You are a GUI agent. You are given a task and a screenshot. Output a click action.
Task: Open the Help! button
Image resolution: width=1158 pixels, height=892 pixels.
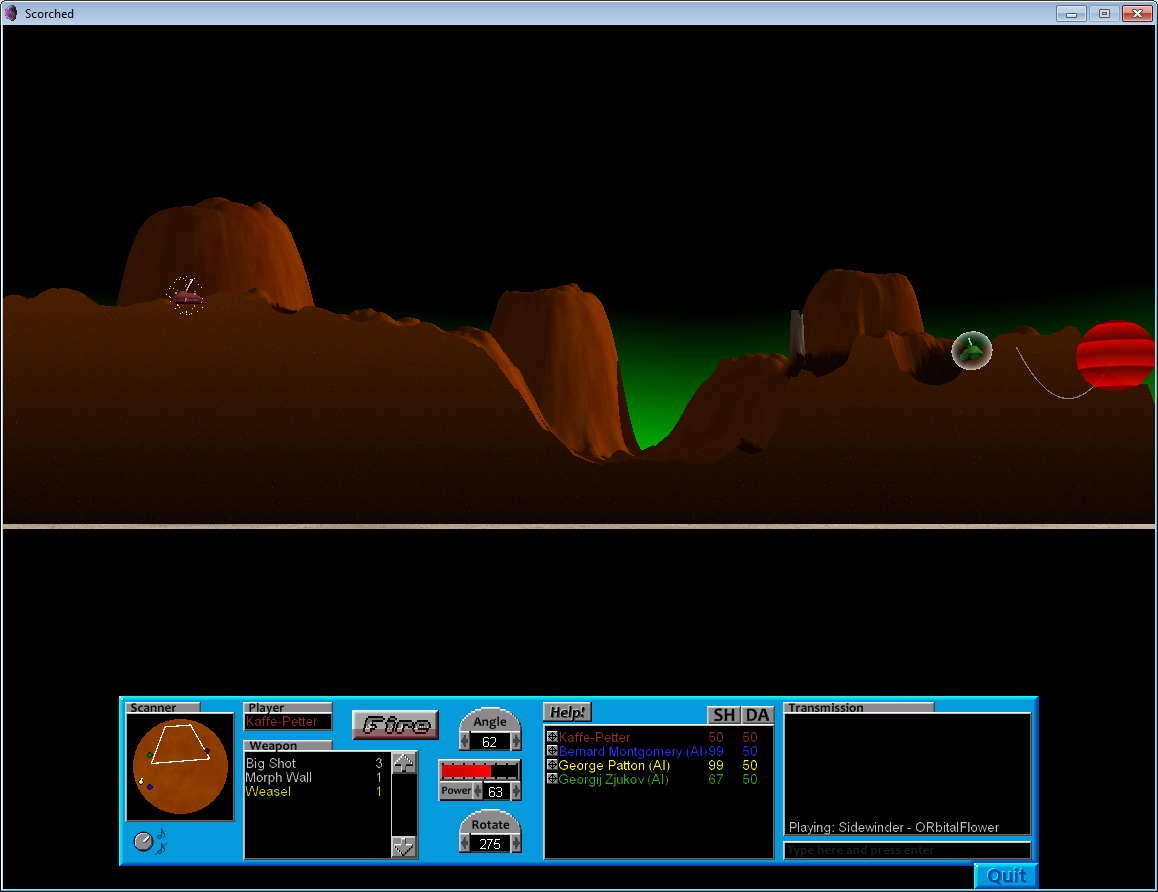coord(567,713)
